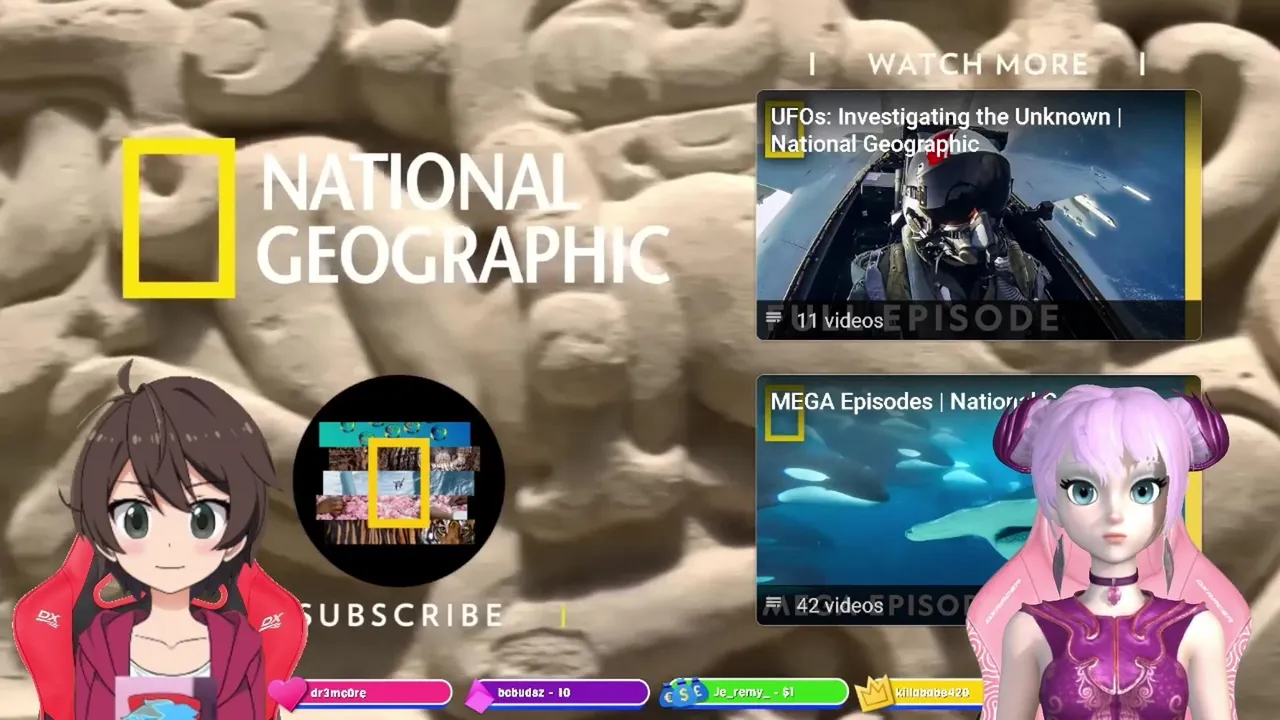Click the playlist icon beside 42 videos

tap(774, 605)
